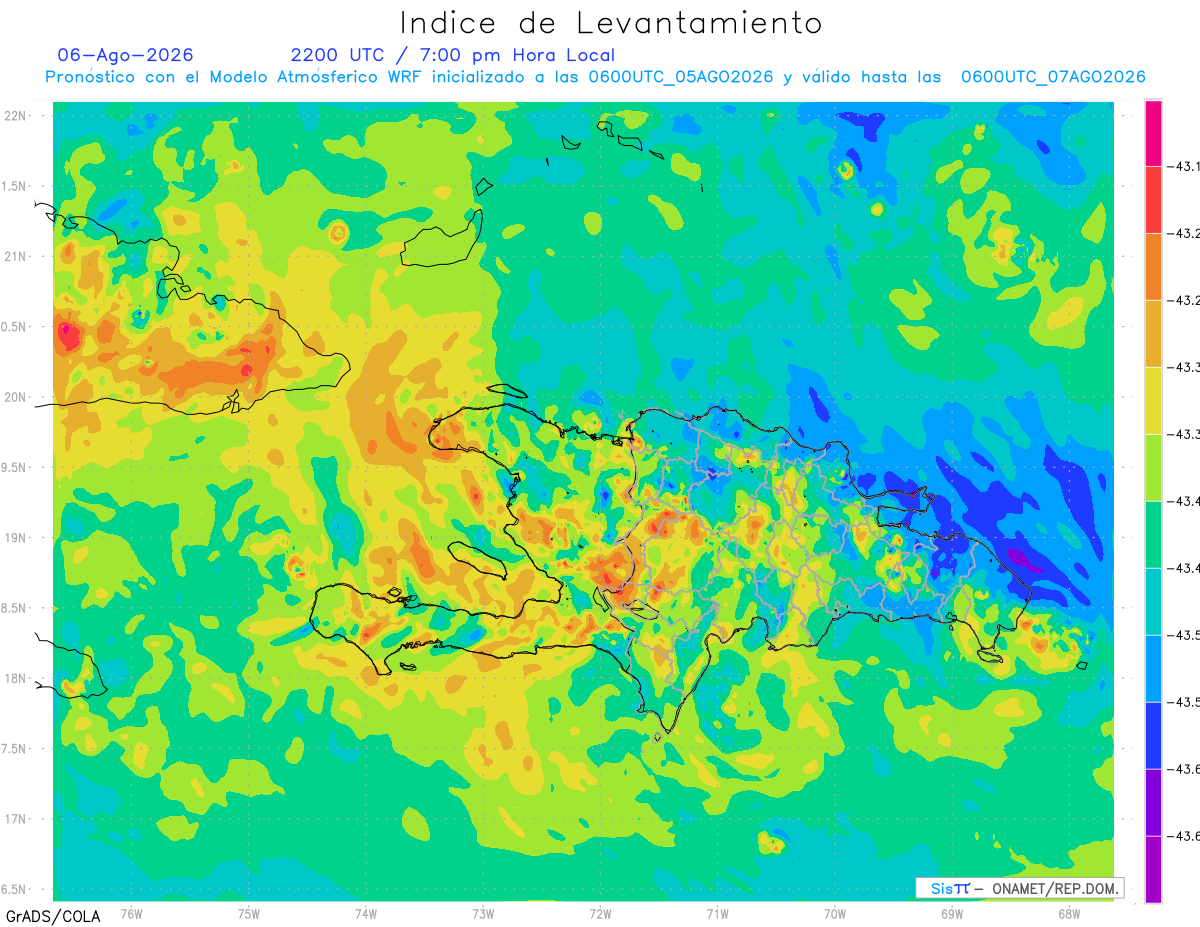Choose the indigo-violet legend swatch
The image size is (1200, 927).
(x=1153, y=802)
